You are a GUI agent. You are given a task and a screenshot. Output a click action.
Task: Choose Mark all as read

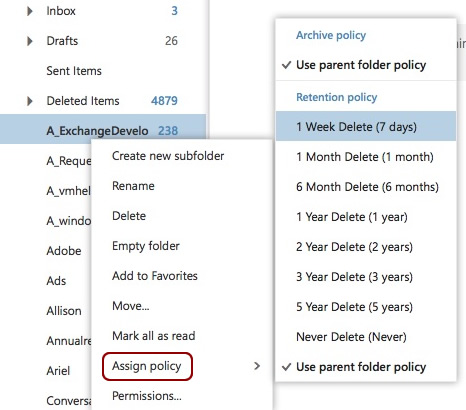click(154, 336)
